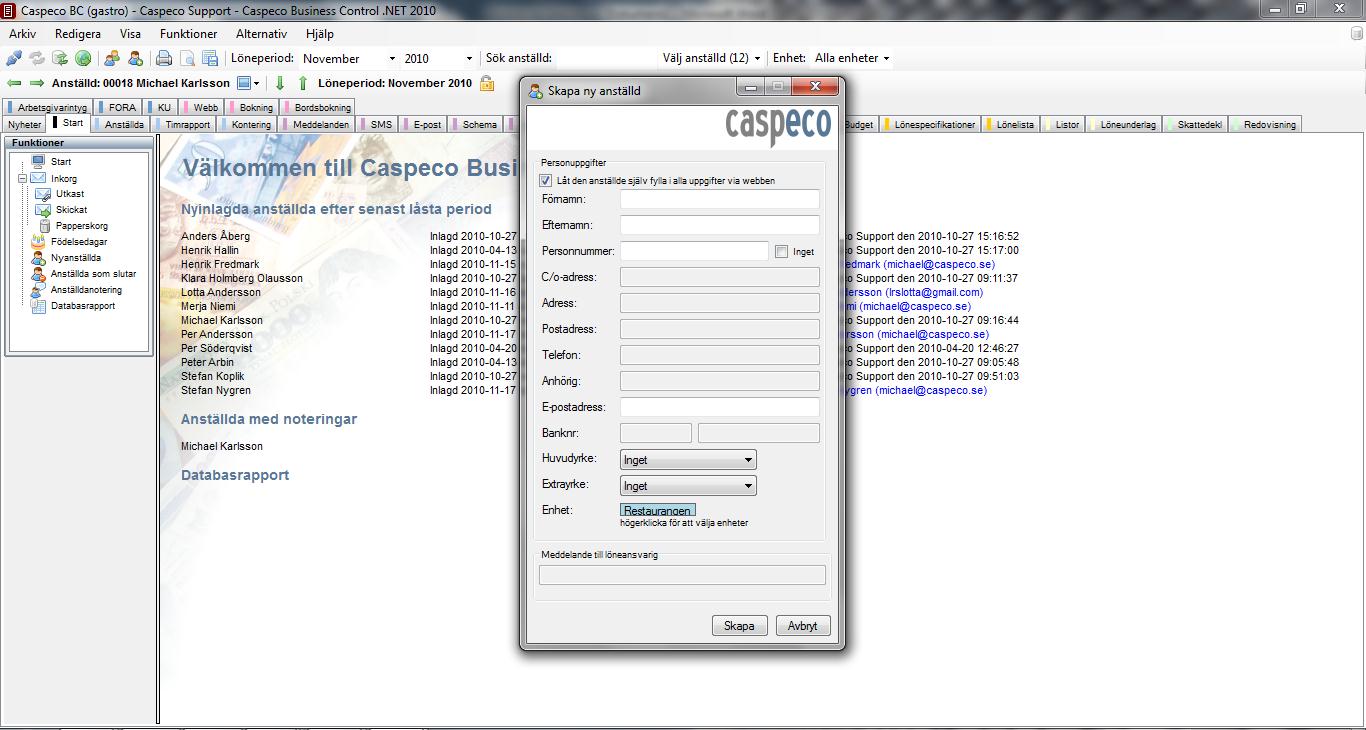
Task: Click Klara Holmberg Olausson in employee list
Action: tap(242, 278)
